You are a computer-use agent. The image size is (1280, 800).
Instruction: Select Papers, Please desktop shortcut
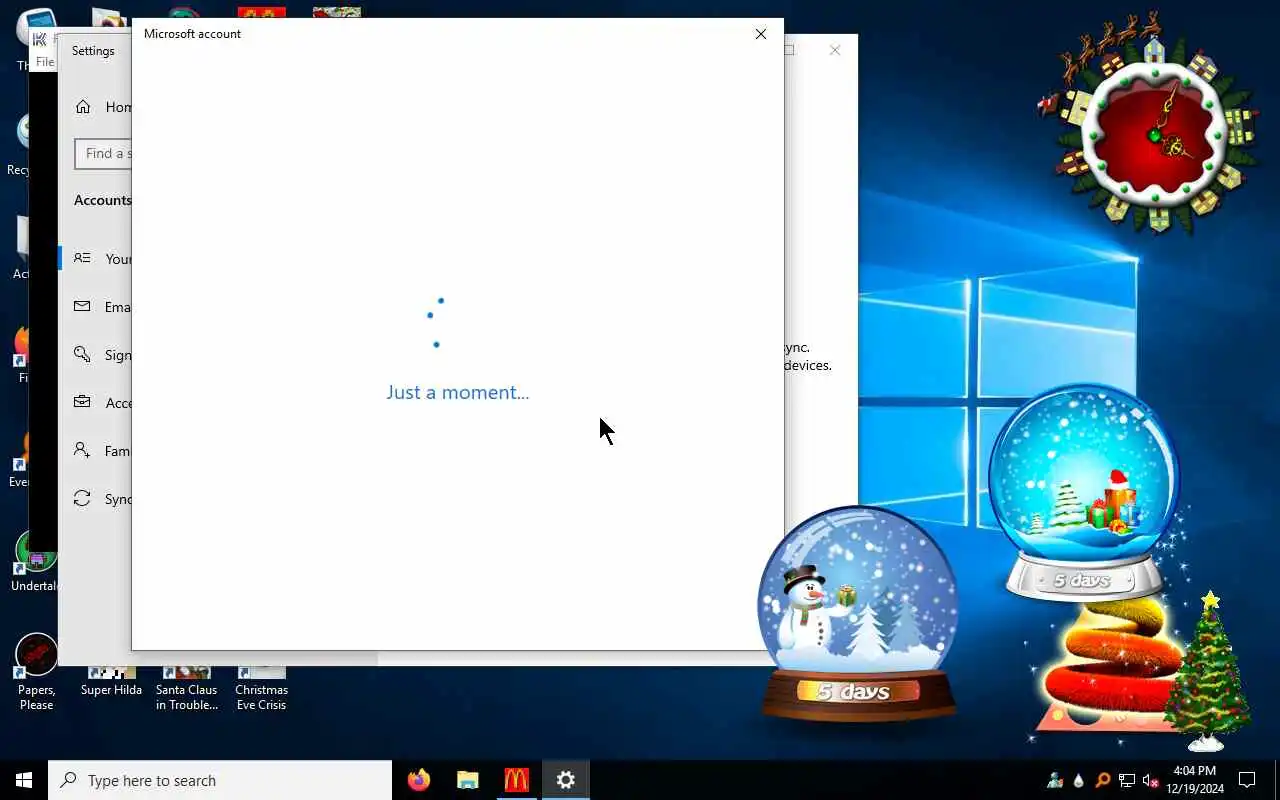[36, 670]
